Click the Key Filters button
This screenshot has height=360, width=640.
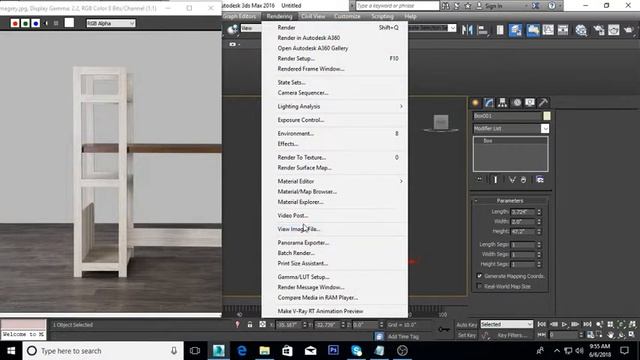(512, 335)
